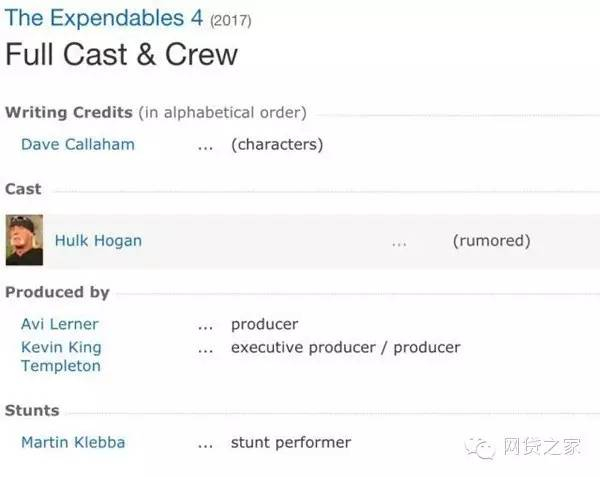The width and height of the screenshot is (600, 477).
Task: Click the producer role beside Avi Lerner
Action: [264, 324]
